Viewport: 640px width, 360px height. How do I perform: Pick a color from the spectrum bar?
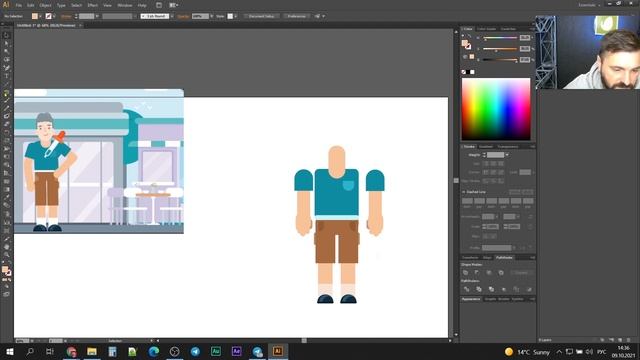coord(496,109)
